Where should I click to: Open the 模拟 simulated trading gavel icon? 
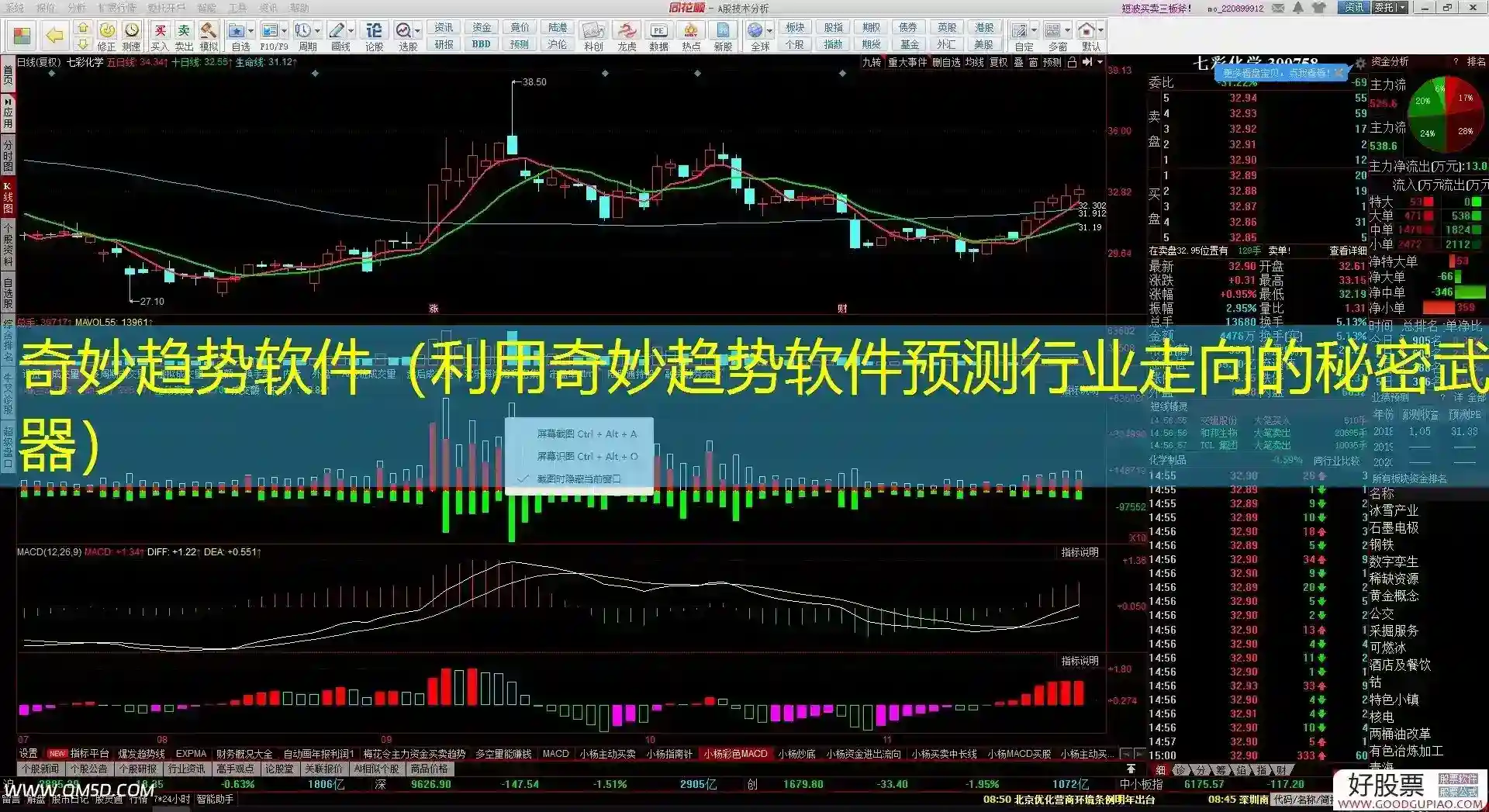(x=209, y=36)
